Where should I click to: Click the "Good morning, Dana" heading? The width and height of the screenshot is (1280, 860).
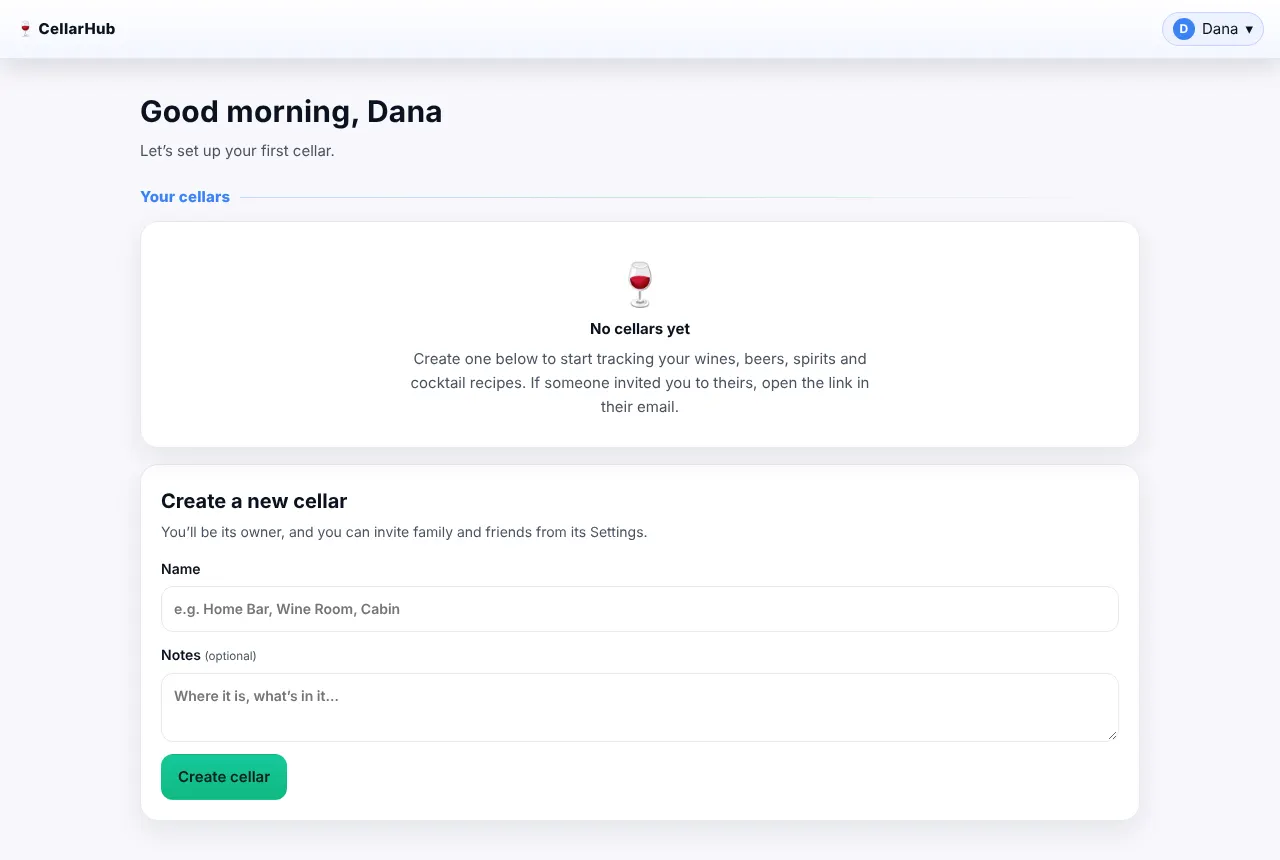pyautogui.click(x=291, y=112)
